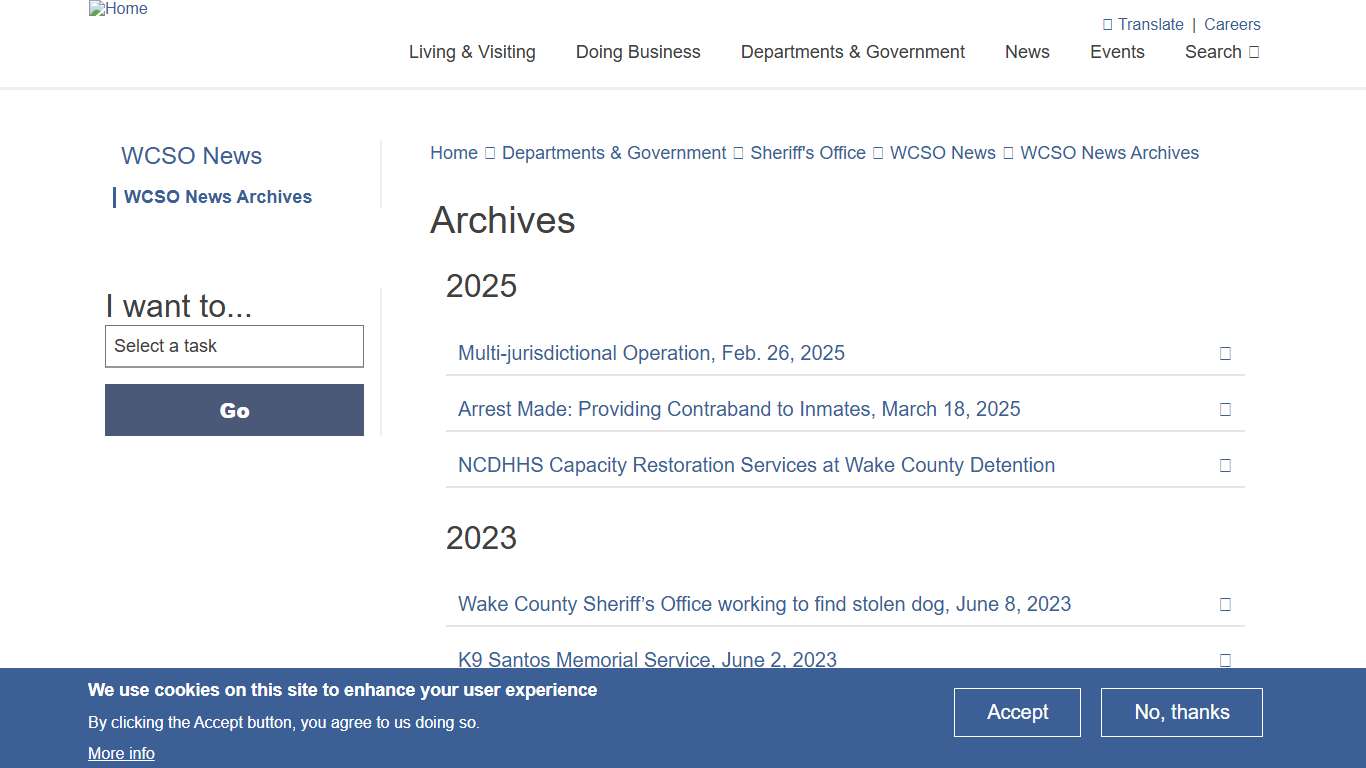Click the Home logo image
This screenshot has height=768, width=1366.
point(118,9)
